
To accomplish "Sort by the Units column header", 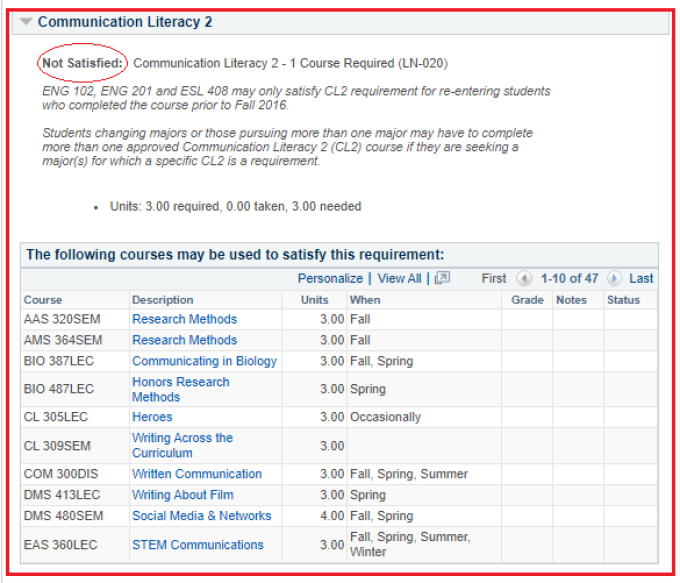I will pos(314,300).
